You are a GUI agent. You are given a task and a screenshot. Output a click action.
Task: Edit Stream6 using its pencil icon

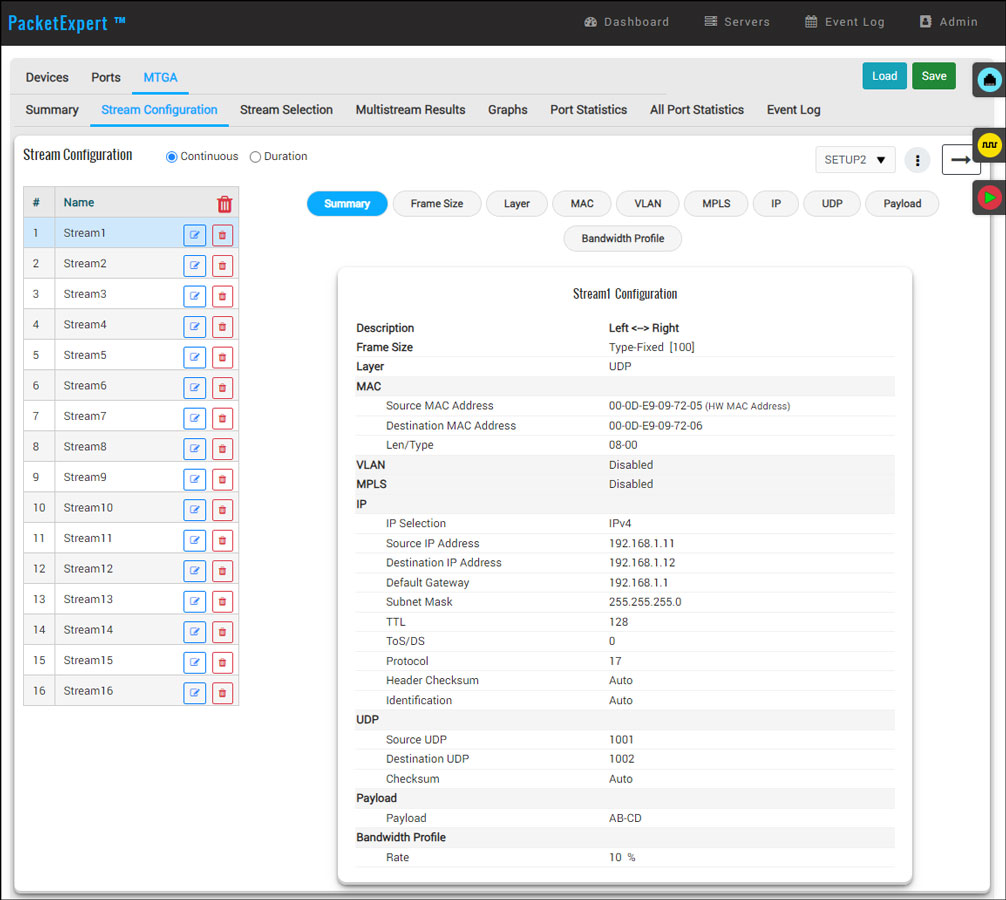pyautogui.click(x=194, y=387)
